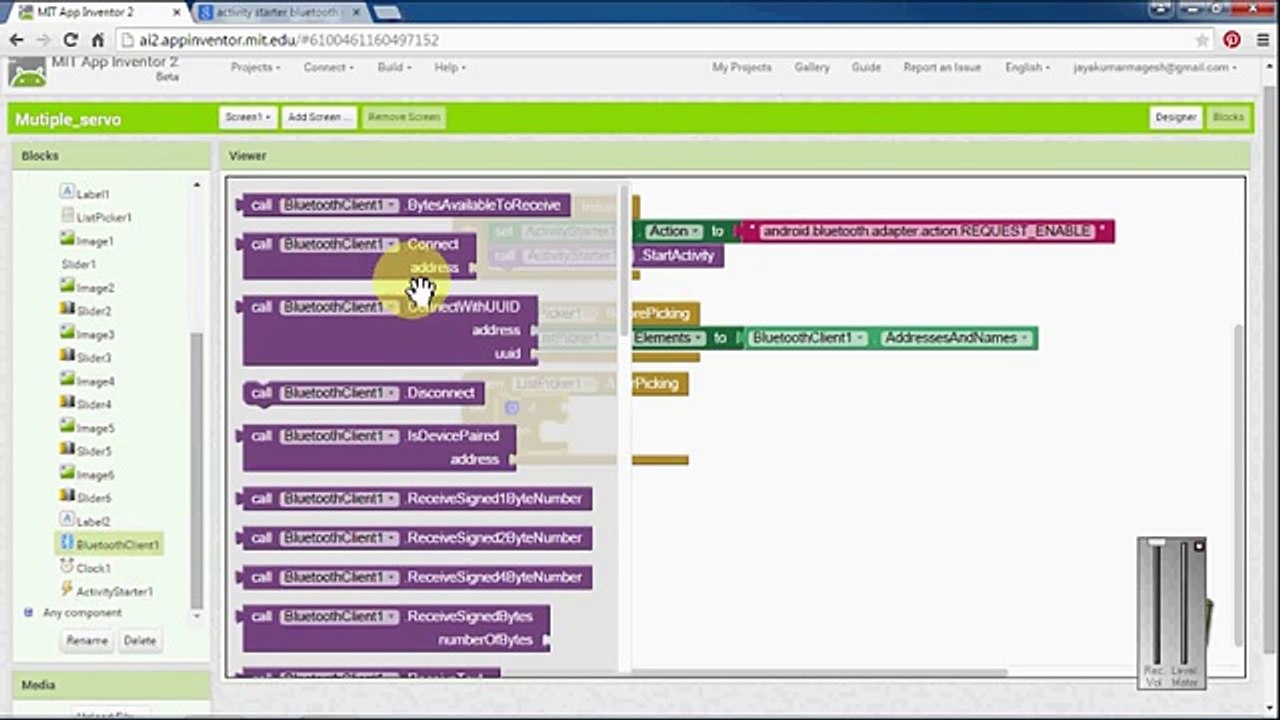
Task: Select ListPicker1 in the blocks tree
Action: 104,217
